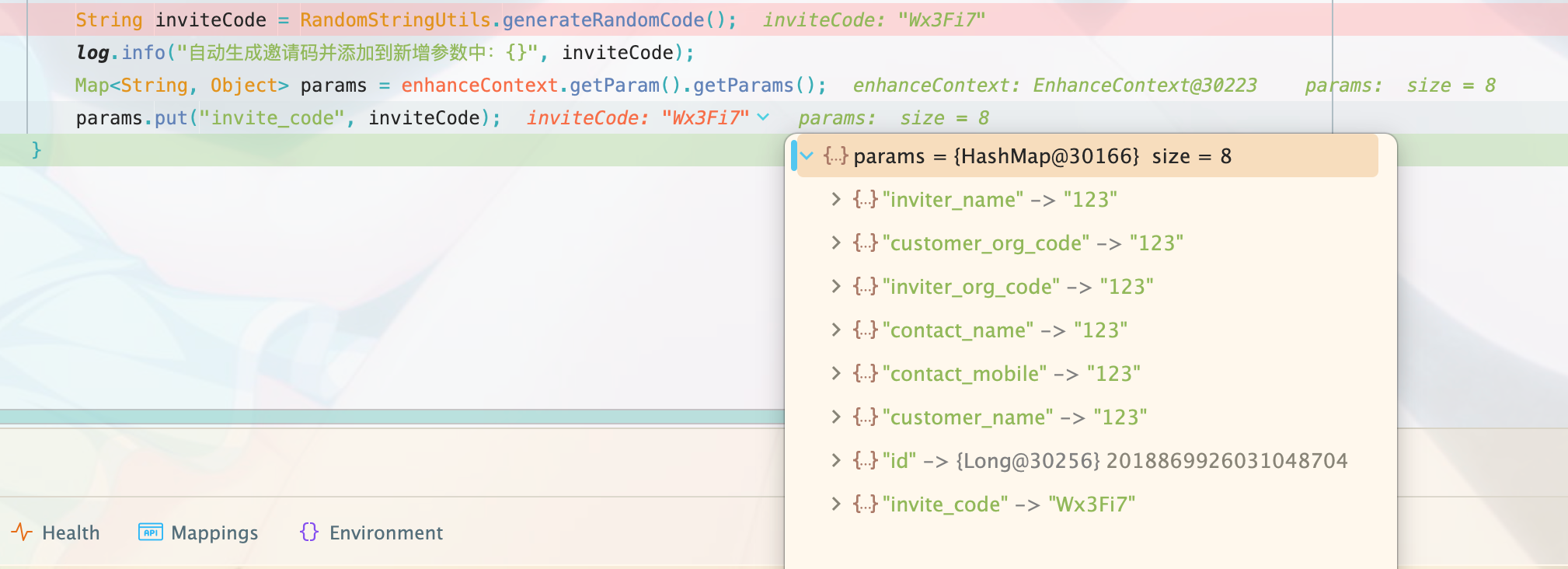Click the object icon beside "id" entry
Screen dimensions: 1568x569
tap(865, 461)
